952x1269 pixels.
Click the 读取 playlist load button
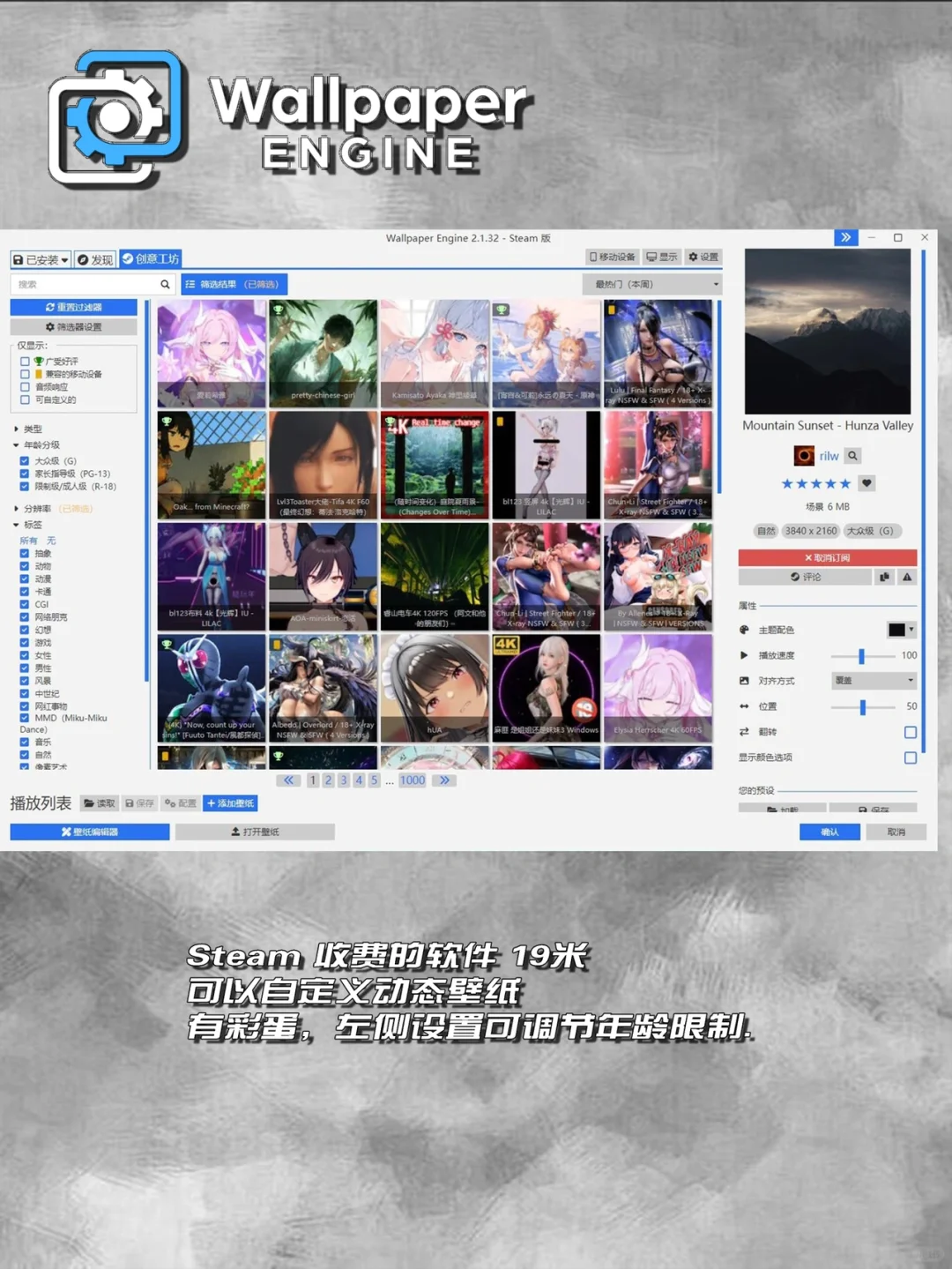pyautogui.click(x=100, y=803)
